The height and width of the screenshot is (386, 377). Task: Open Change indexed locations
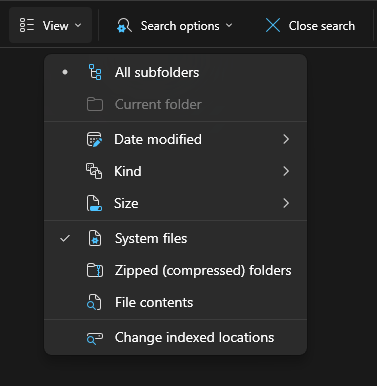click(x=175, y=338)
